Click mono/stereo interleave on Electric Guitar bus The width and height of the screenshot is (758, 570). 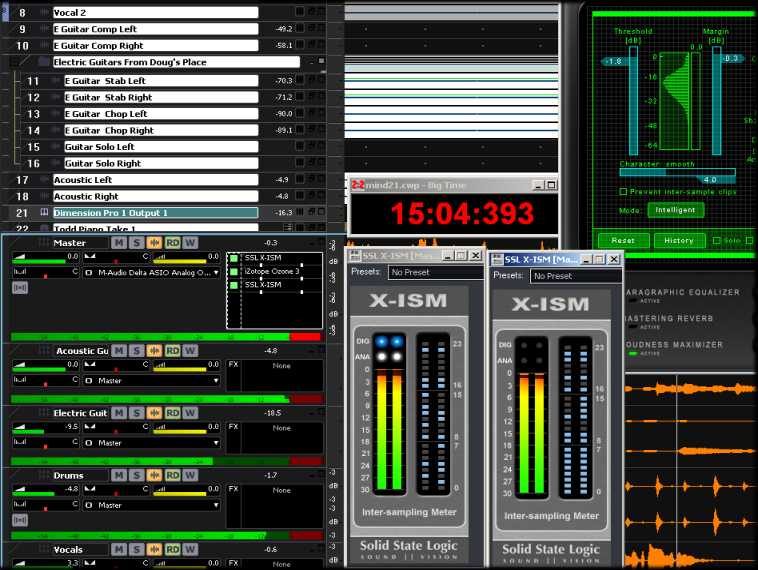[x=155, y=413]
